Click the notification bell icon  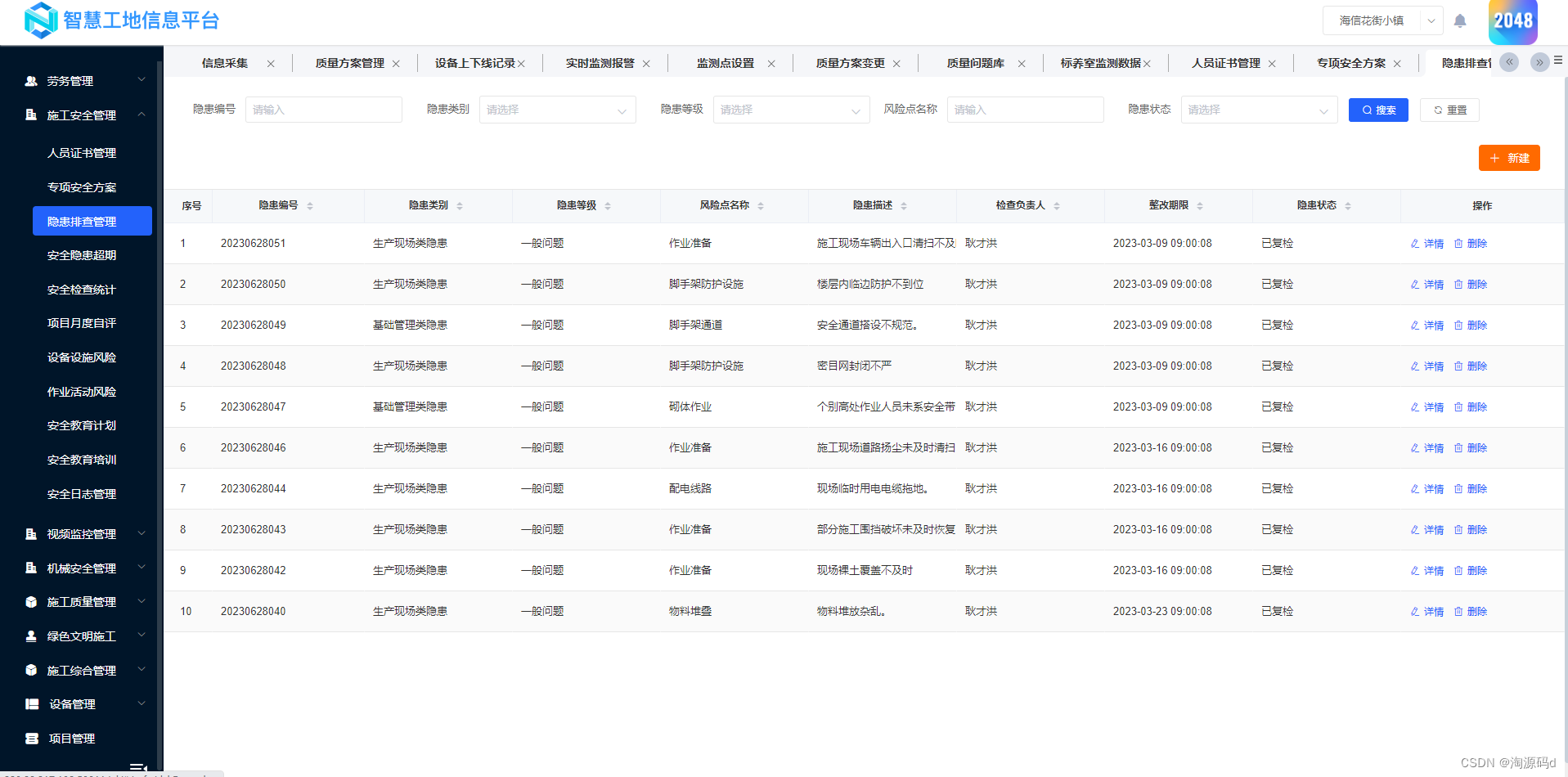point(1460,20)
